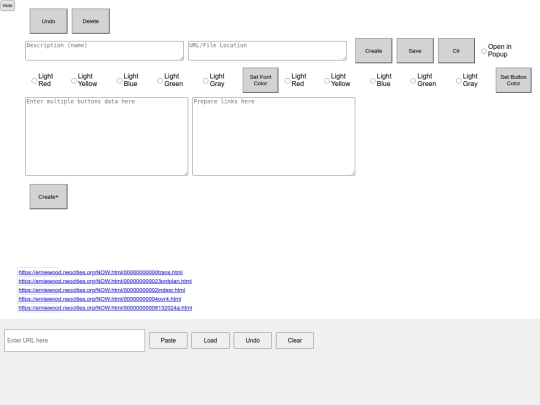Focus the 'Enter URL here' input box
The width and height of the screenshot is (540, 405).
click(x=75, y=341)
